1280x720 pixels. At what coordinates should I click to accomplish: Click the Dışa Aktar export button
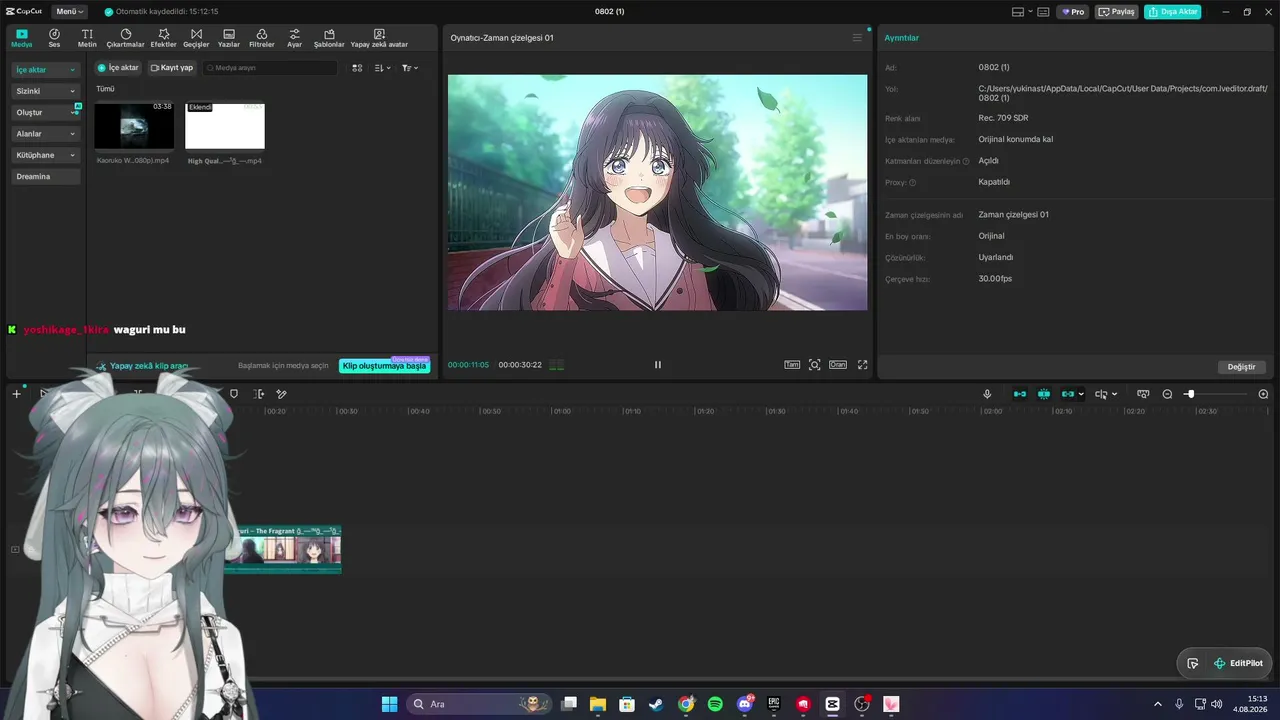tap(1173, 12)
